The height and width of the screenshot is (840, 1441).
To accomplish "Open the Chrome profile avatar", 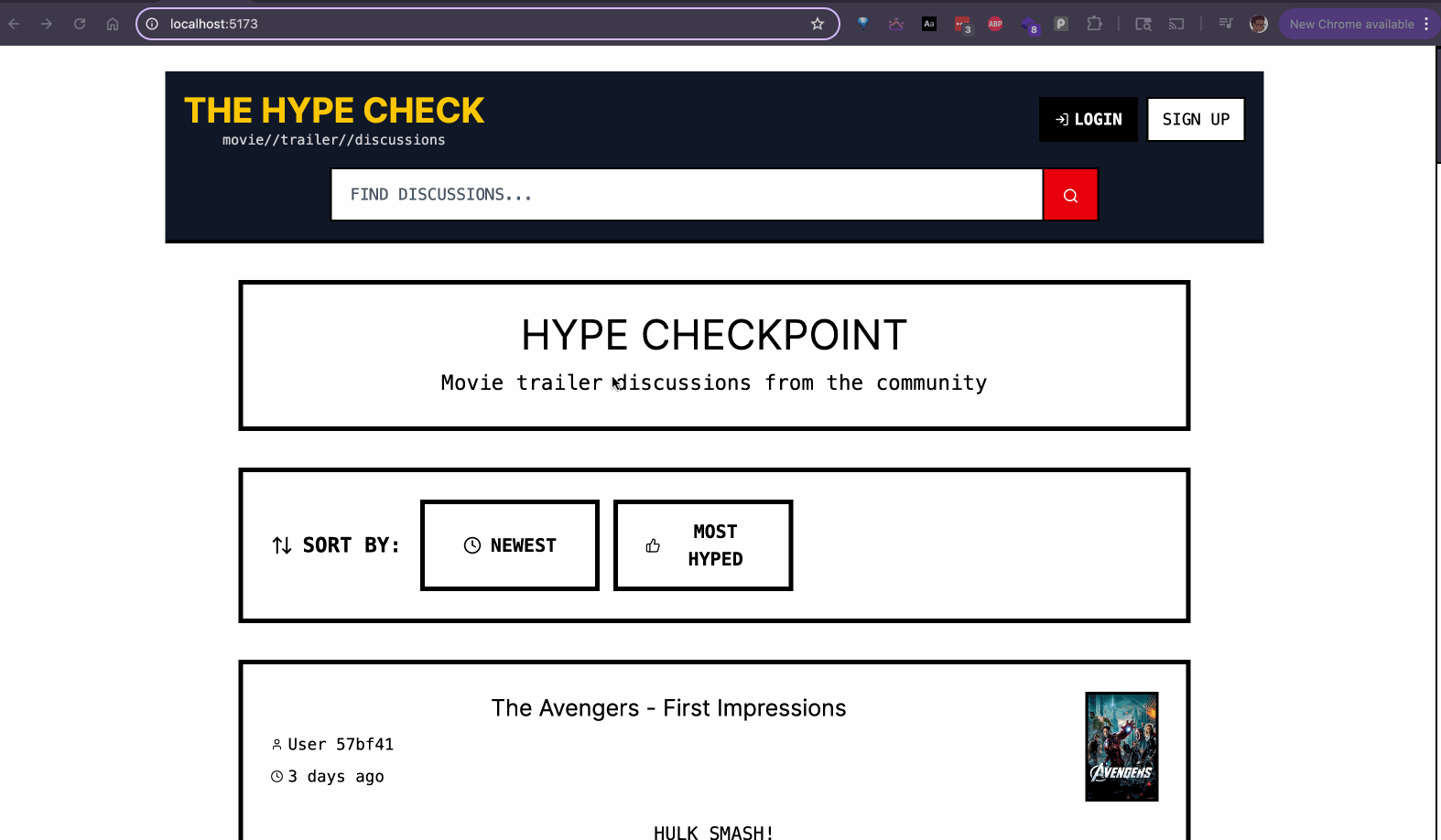I will click(1259, 24).
